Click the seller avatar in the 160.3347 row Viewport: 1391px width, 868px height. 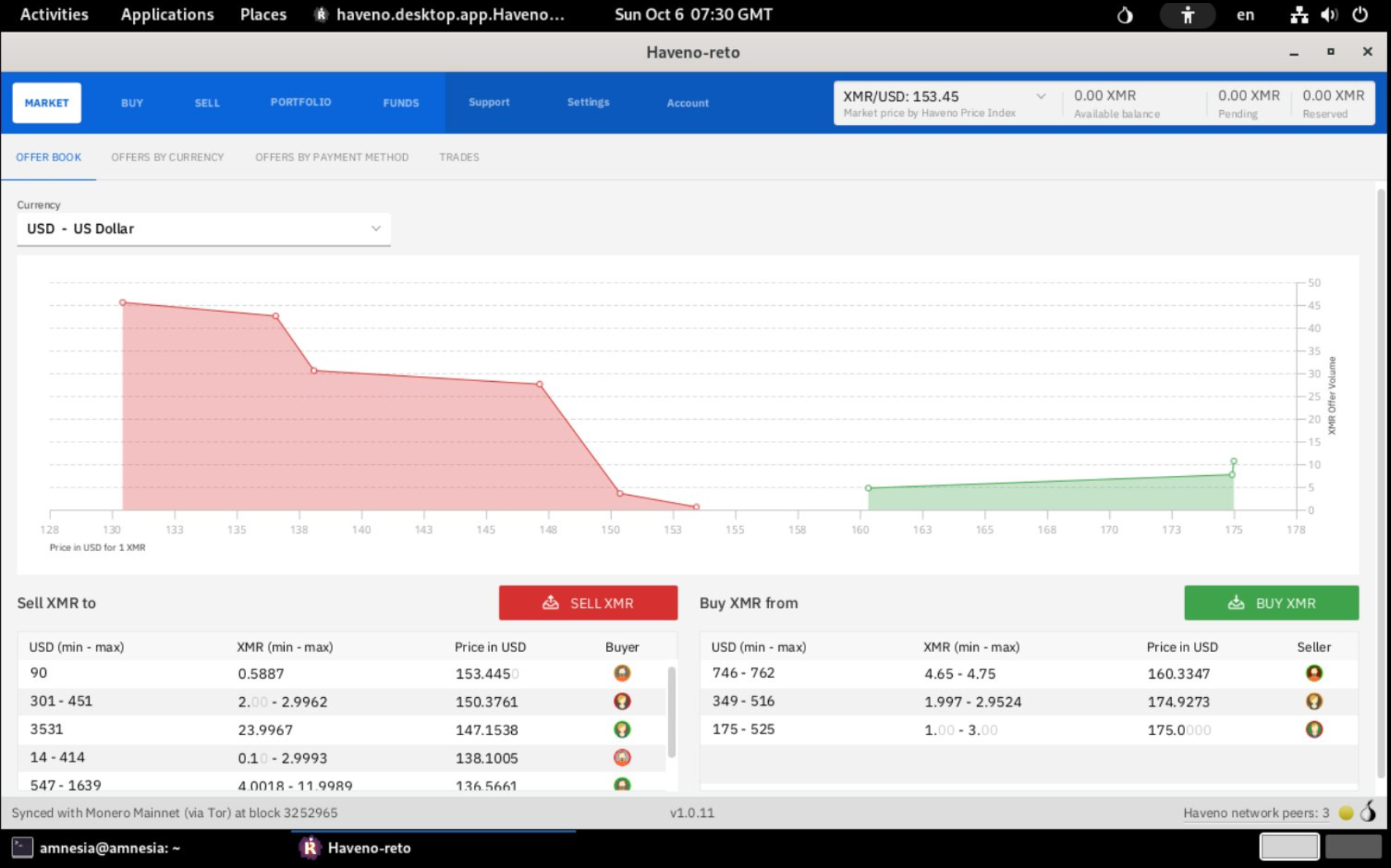[1314, 673]
